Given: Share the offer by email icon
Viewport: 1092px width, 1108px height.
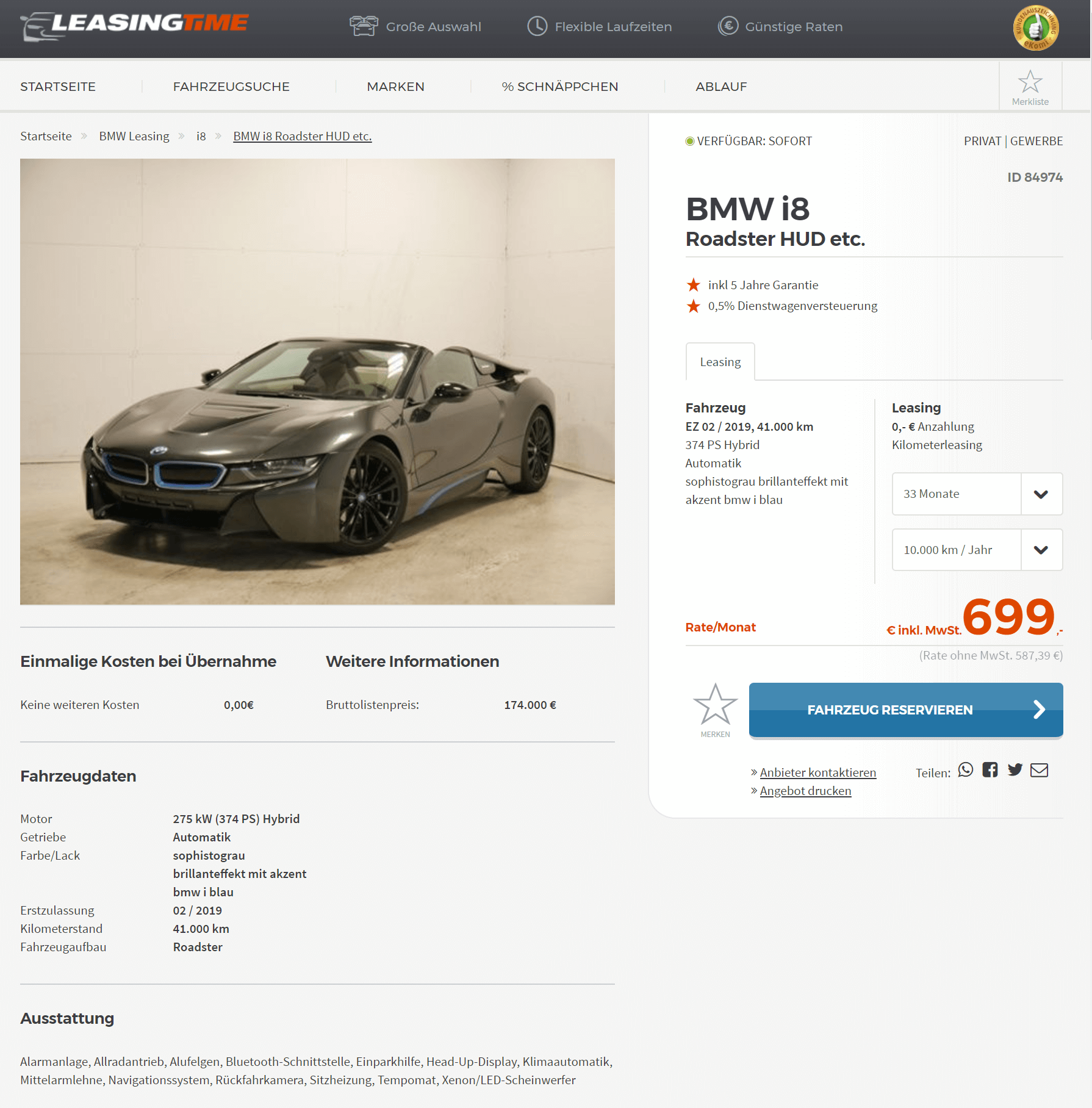Looking at the screenshot, I should (1040, 770).
